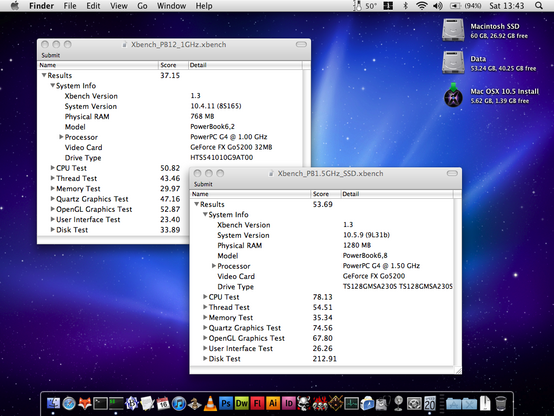Viewport: 554px width, 416px height.
Task: Open the volume menu bar icon
Action: [438, 6]
